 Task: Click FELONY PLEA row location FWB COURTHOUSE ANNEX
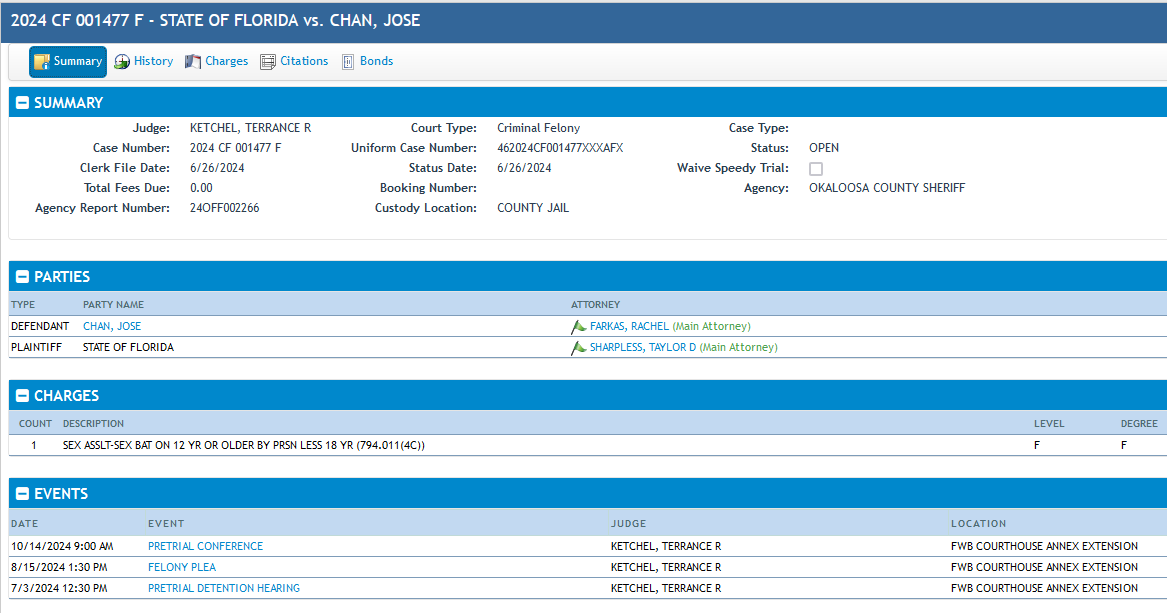tap(1044, 567)
